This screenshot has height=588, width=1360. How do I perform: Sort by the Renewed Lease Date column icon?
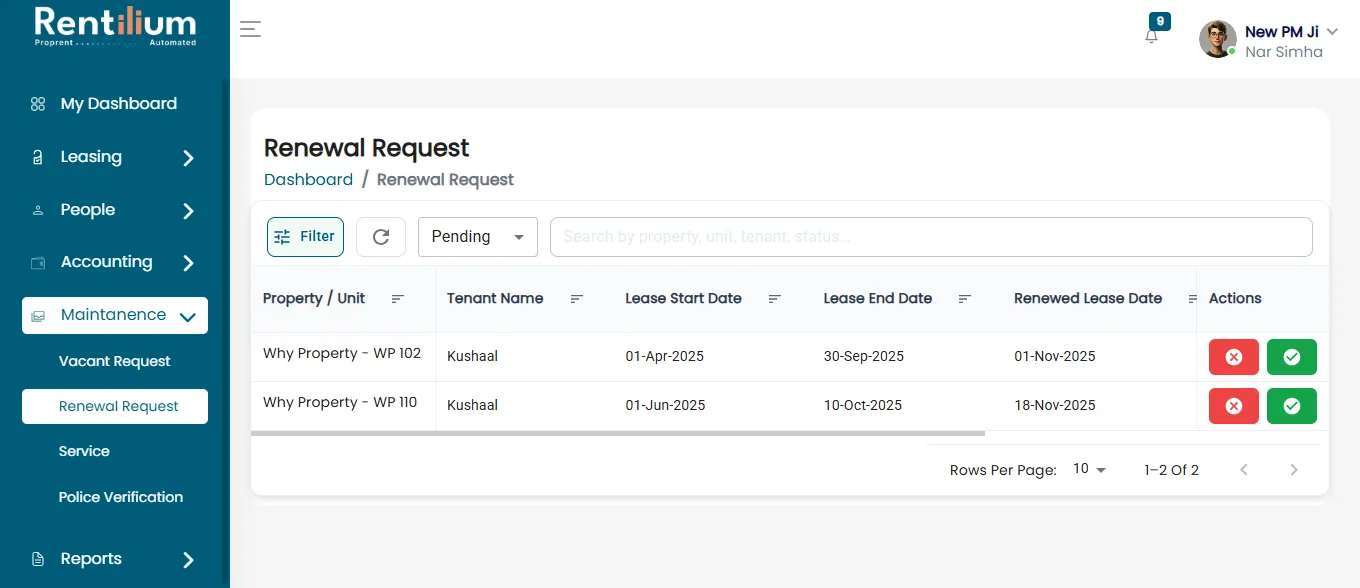tap(1192, 299)
